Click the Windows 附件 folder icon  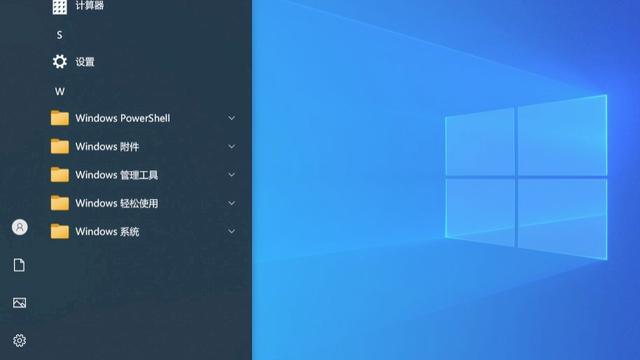(x=60, y=146)
